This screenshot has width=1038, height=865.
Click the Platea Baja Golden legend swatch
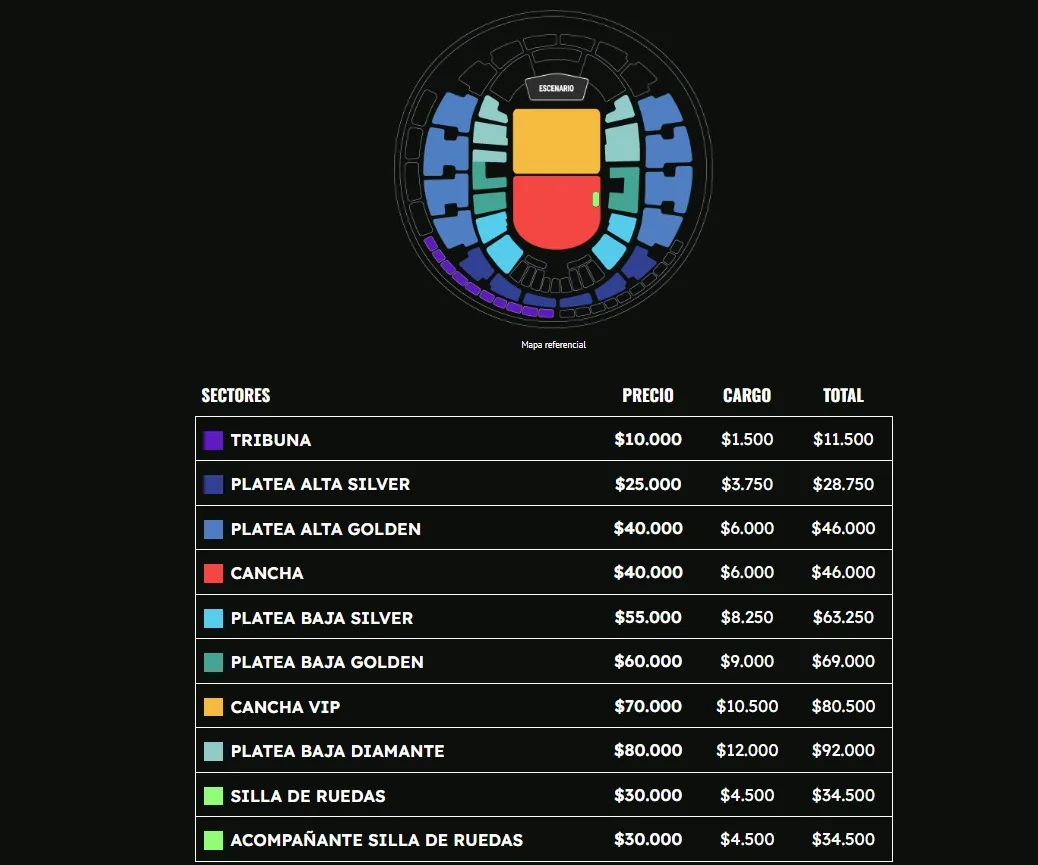[213, 662]
